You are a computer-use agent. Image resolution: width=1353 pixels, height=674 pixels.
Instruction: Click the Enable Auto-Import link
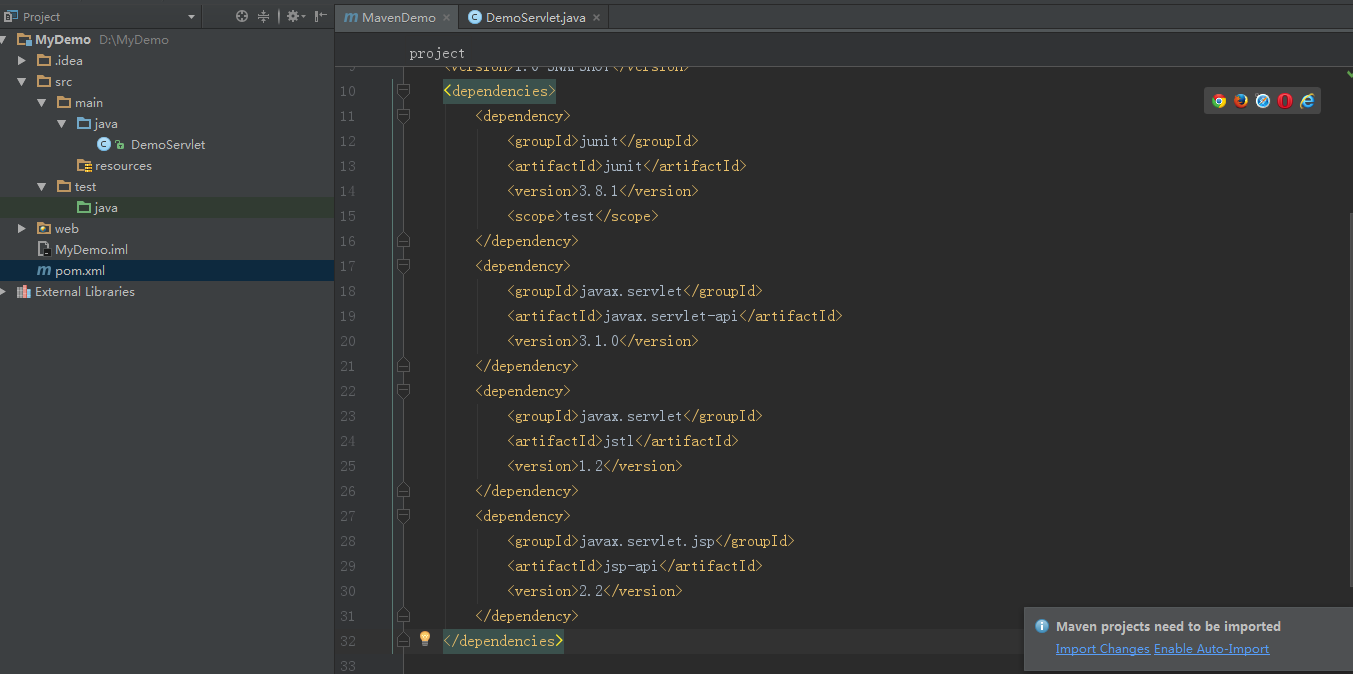(1211, 649)
